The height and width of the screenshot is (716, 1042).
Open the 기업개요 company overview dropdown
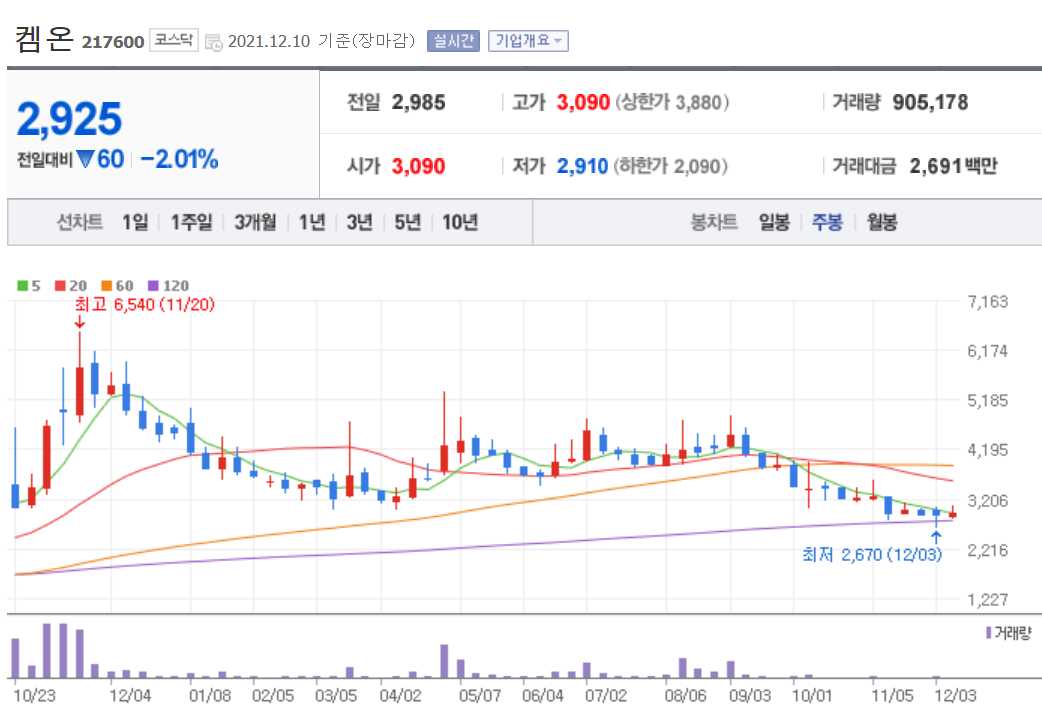tap(528, 40)
